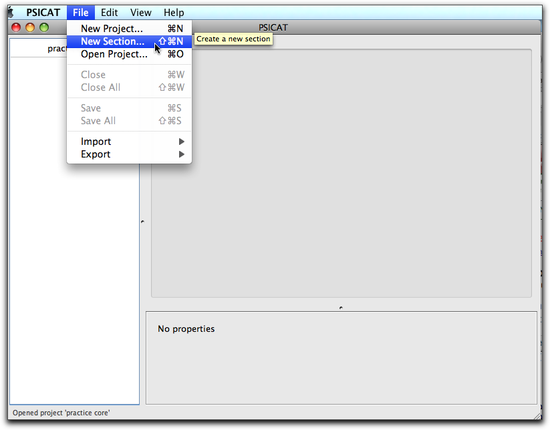Click the greyed-out Save menu item
The image size is (550, 430).
[x=129, y=108]
